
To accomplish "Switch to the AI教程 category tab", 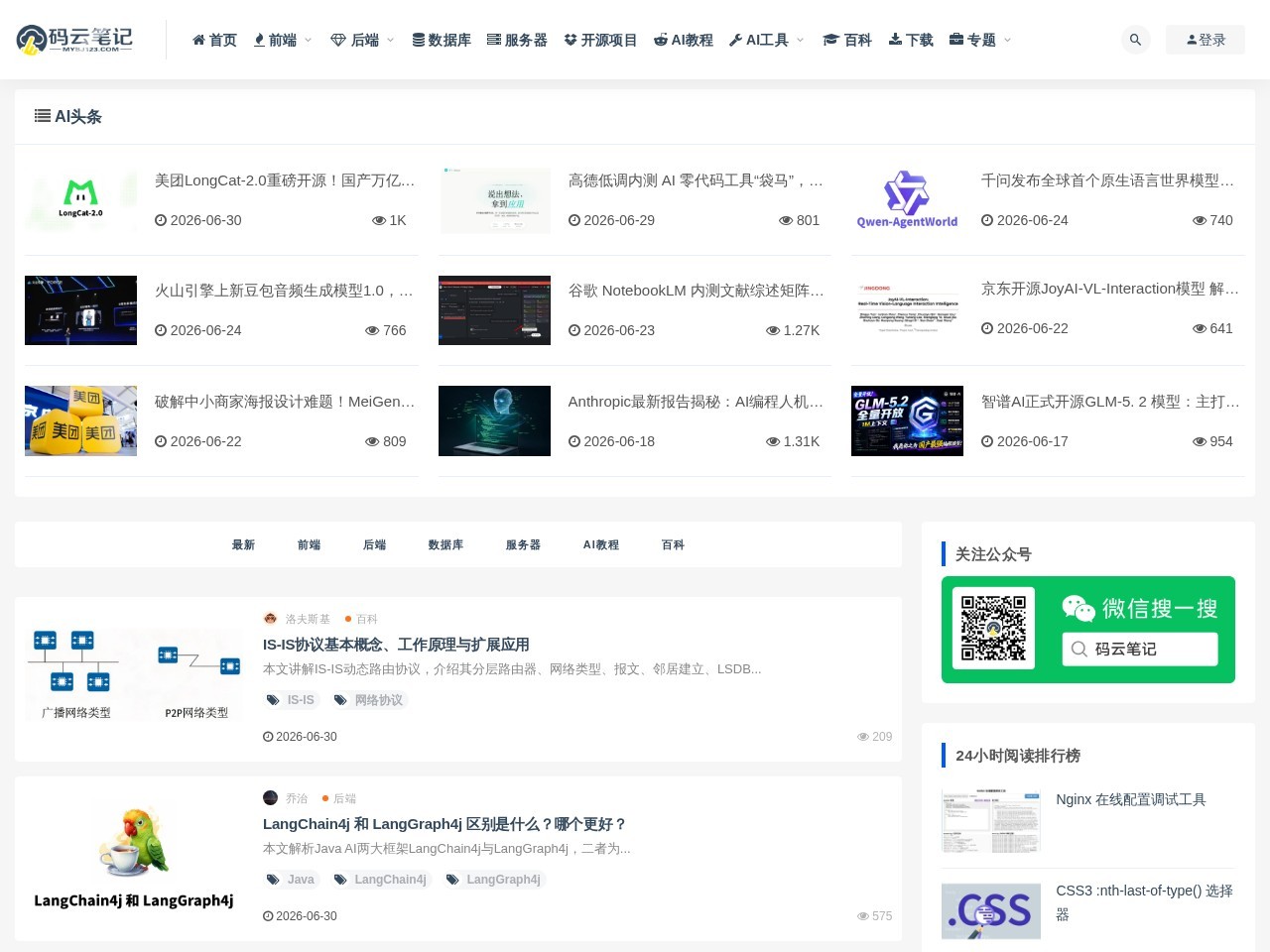I will pos(600,544).
